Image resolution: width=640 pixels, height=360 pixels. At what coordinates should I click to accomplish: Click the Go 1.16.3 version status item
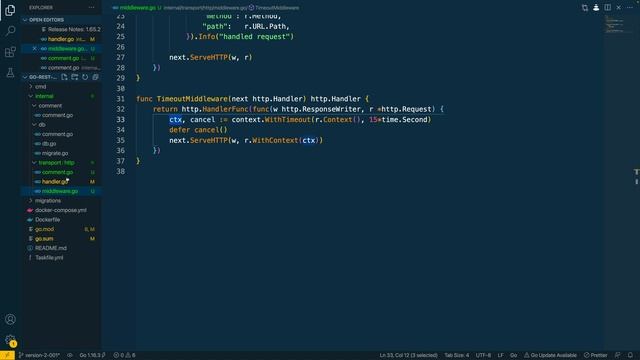[x=92, y=356]
